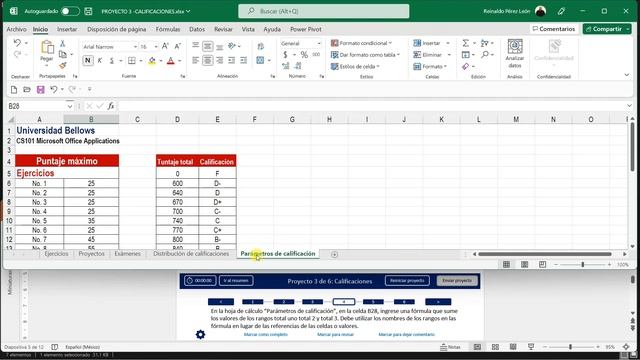Click the yellow fill color button
640x360 pixels.
point(152,61)
